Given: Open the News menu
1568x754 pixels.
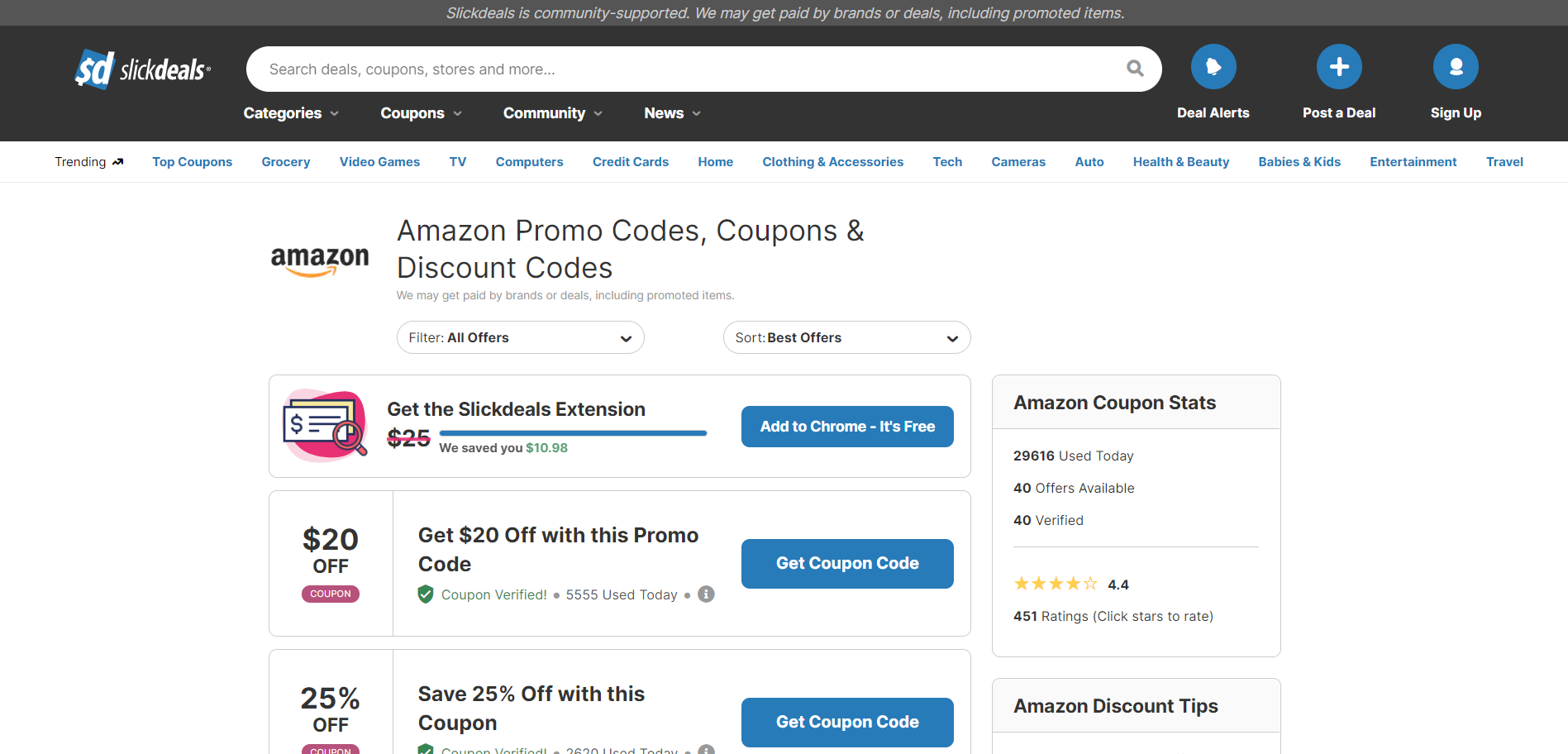Looking at the screenshot, I should pyautogui.click(x=672, y=113).
